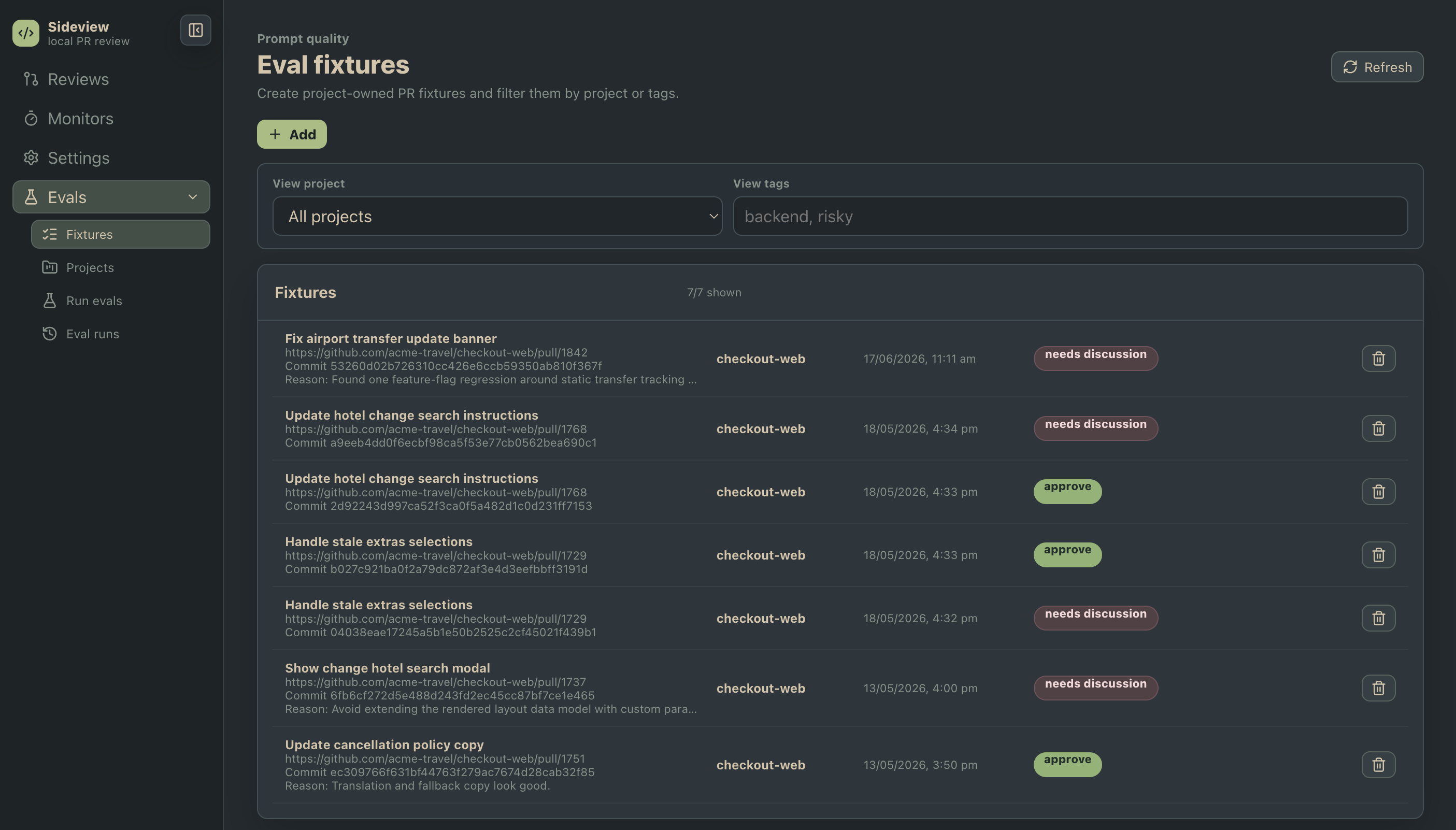Delete the Update hotel change search fixture from 4:34 pm
Image resolution: width=1456 pixels, height=830 pixels.
[1378, 428]
